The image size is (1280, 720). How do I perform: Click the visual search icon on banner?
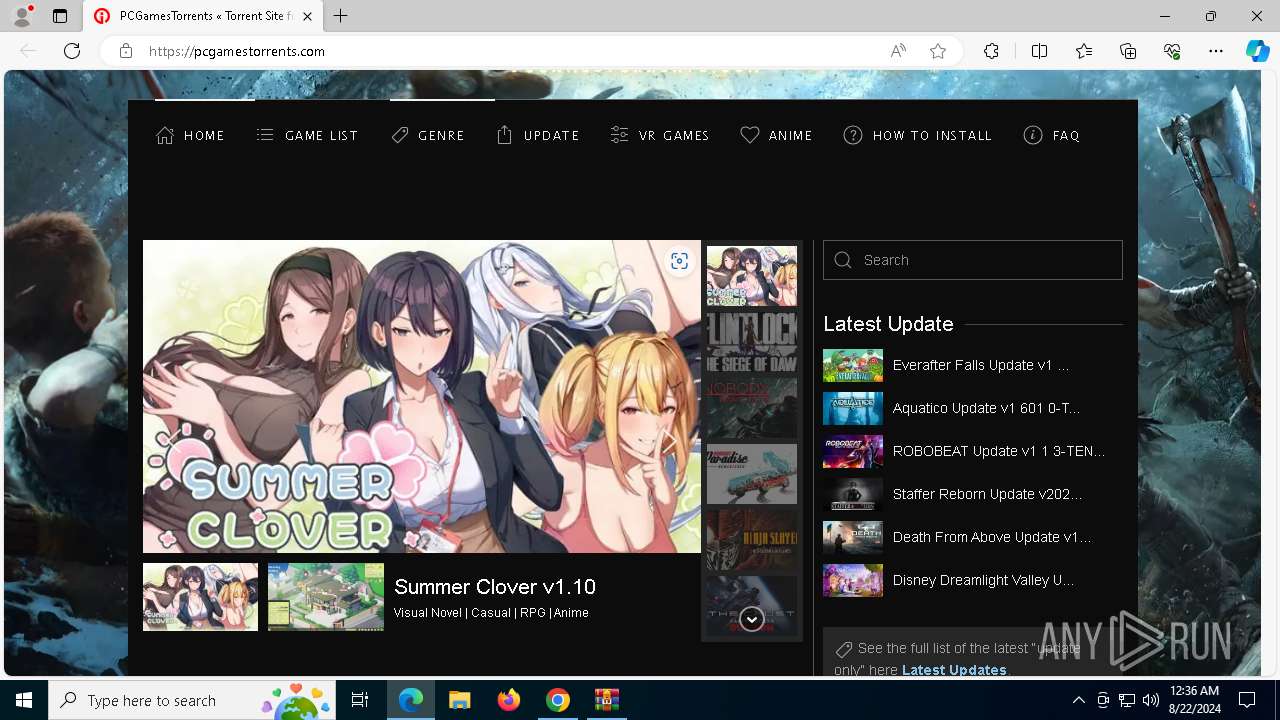(679, 261)
